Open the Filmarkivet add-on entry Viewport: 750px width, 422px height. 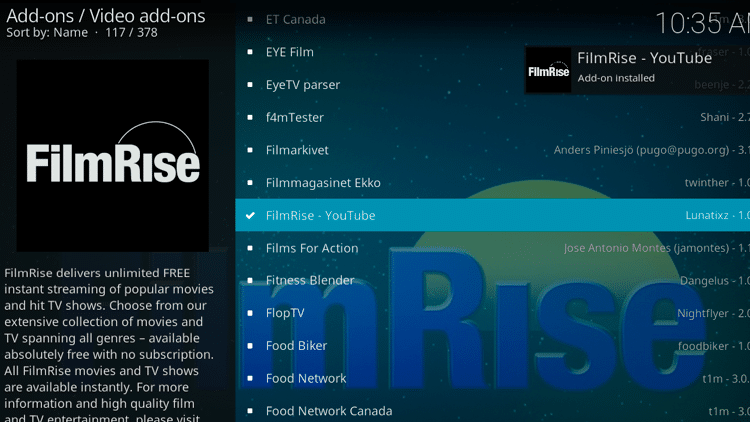tap(297, 150)
